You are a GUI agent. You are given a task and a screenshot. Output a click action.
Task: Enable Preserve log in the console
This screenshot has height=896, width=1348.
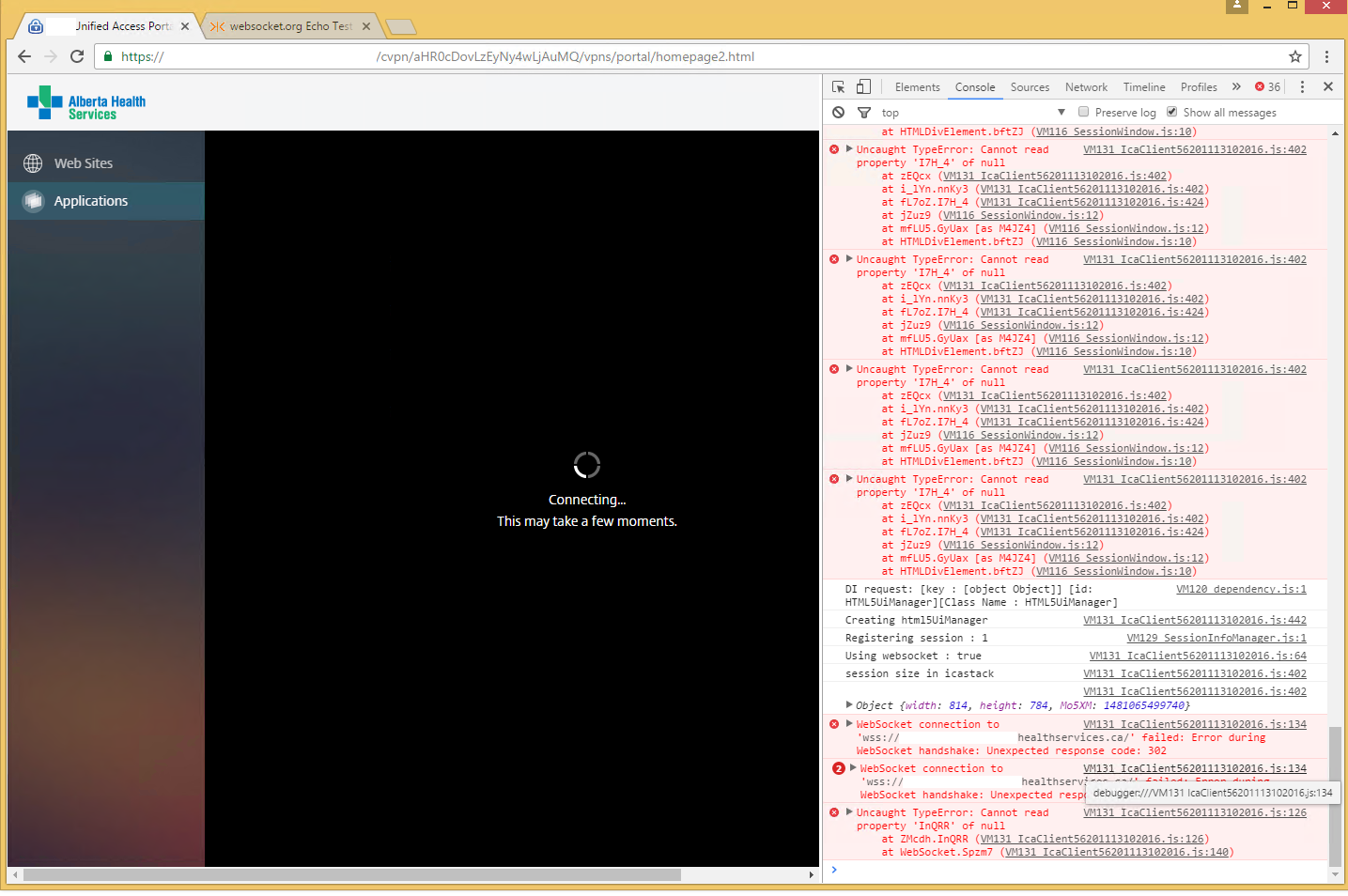(x=1084, y=112)
